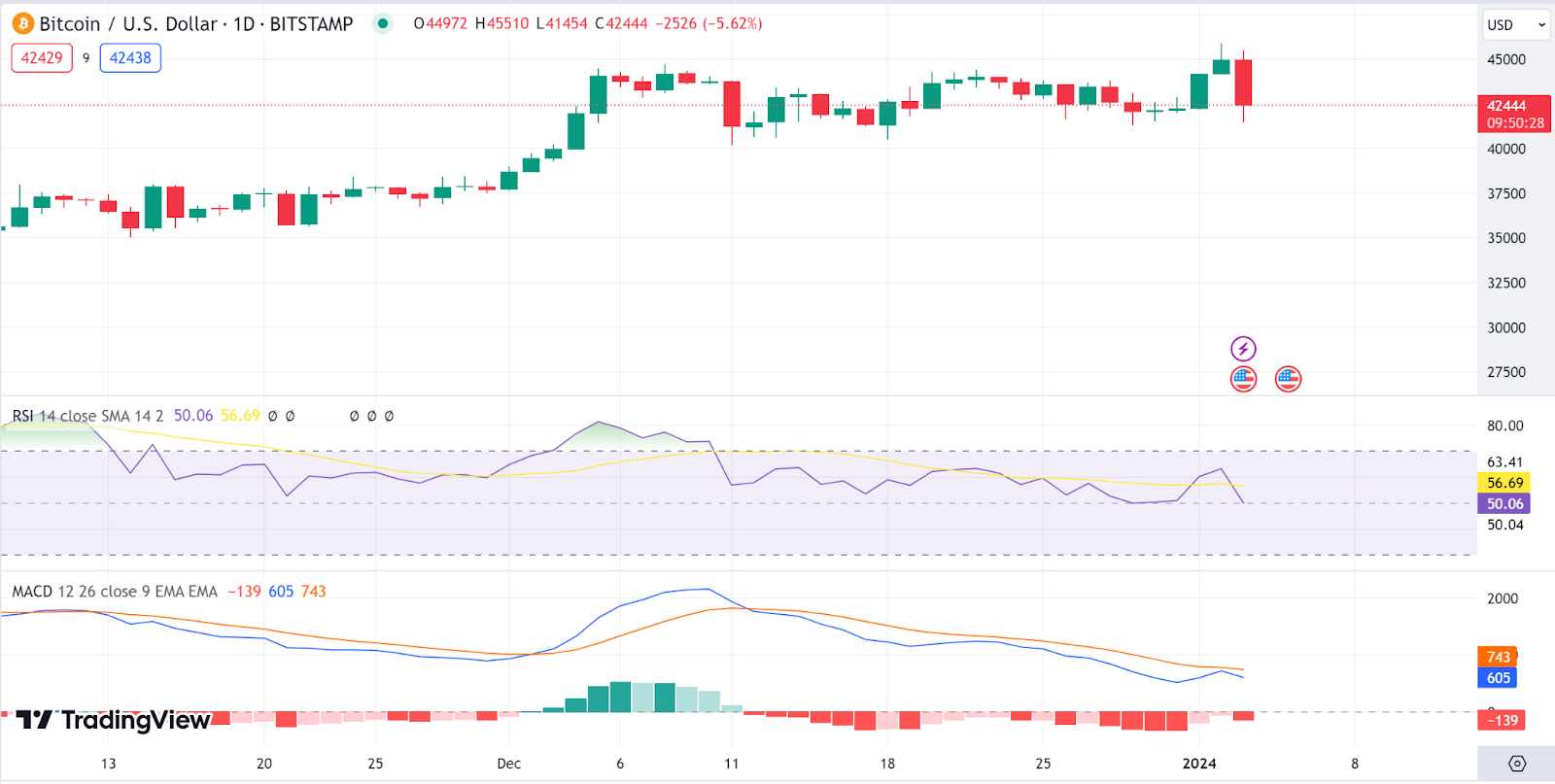The width and height of the screenshot is (1555, 784).
Task: Click the blue MACD label 605
Action: click(x=1498, y=678)
